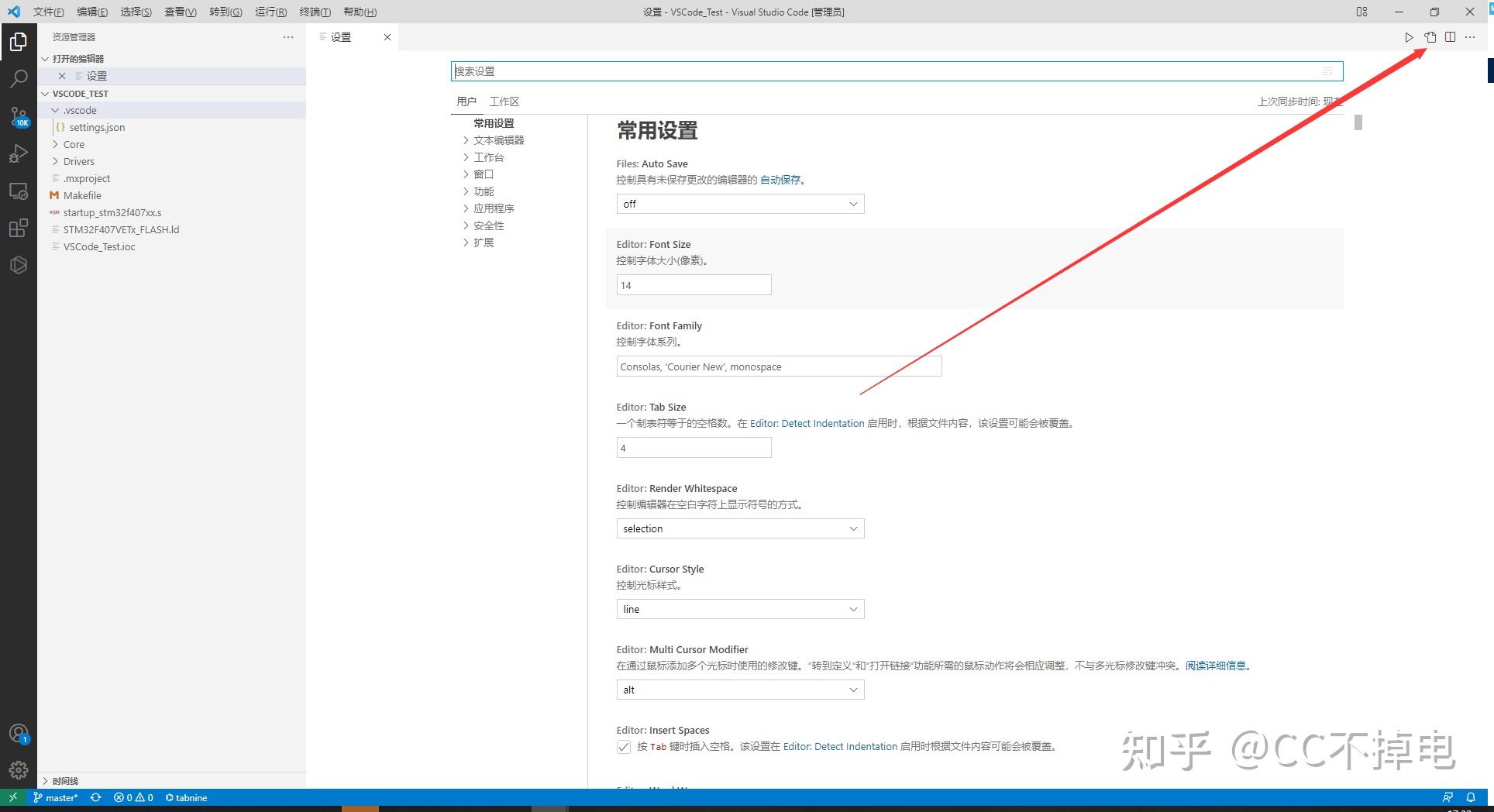This screenshot has width=1494, height=812.
Task: Open editor More Actions ellipsis
Action: [x=1470, y=37]
